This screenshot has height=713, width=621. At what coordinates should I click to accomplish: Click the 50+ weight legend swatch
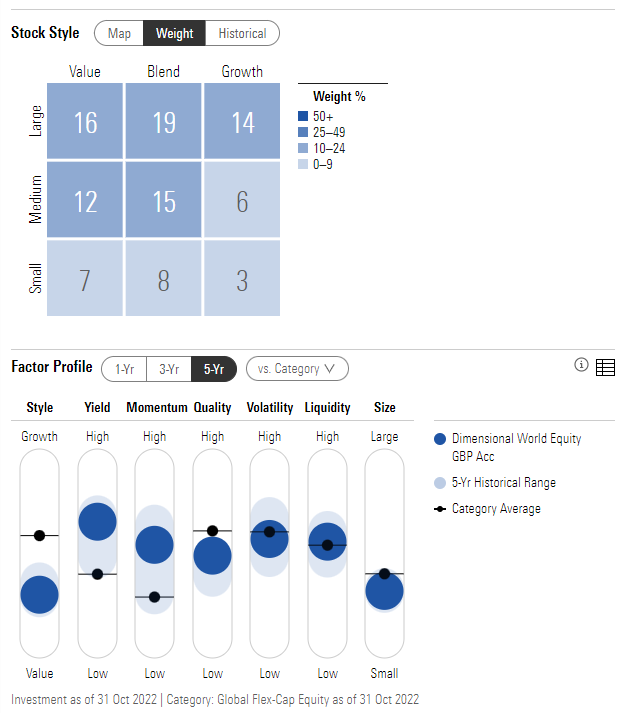click(303, 116)
